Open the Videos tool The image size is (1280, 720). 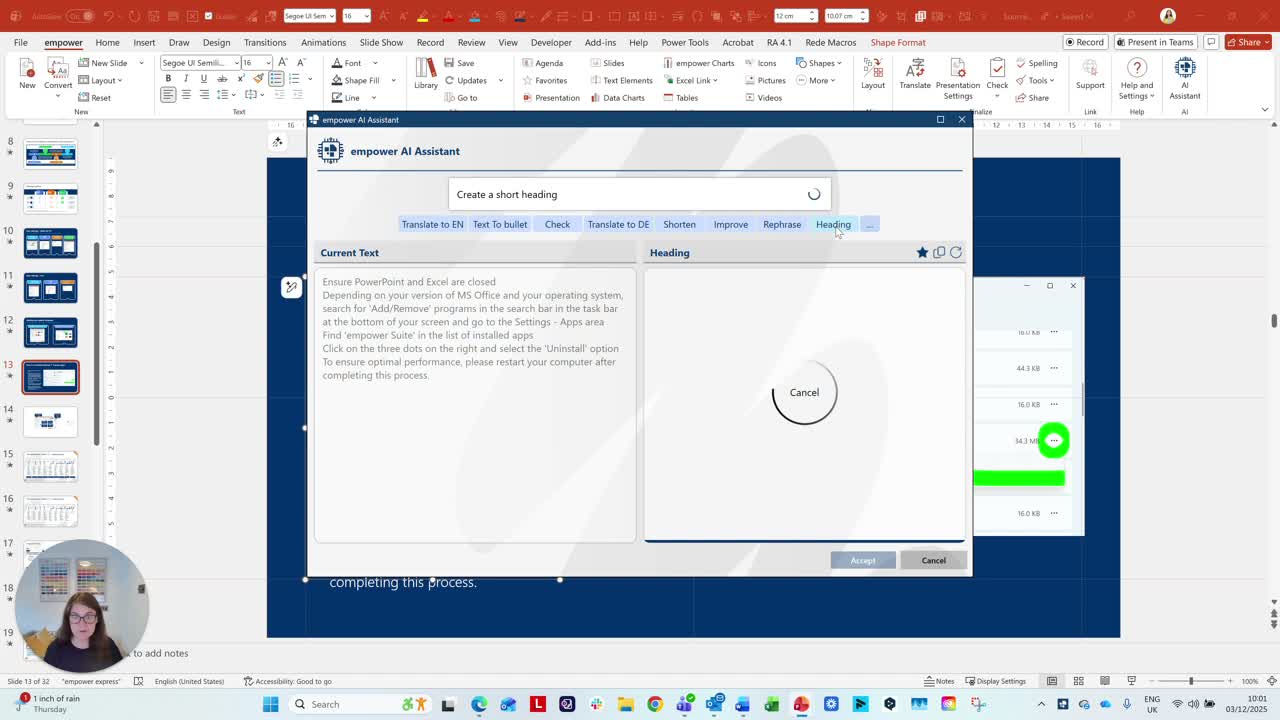[763, 97]
